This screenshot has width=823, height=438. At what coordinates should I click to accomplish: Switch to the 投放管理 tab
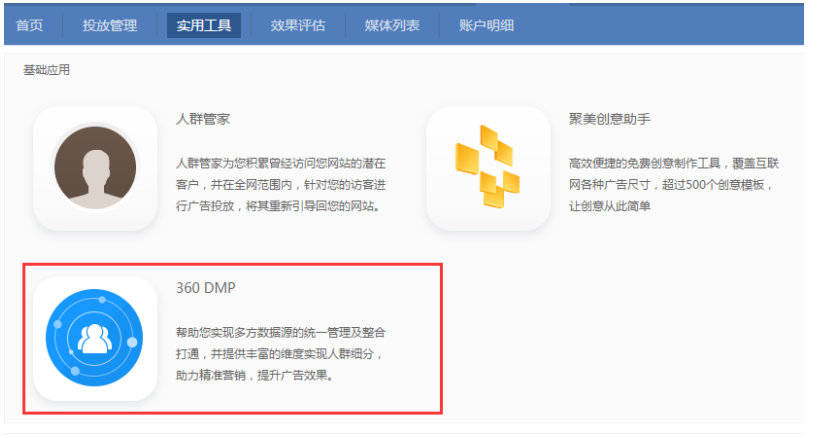point(110,25)
